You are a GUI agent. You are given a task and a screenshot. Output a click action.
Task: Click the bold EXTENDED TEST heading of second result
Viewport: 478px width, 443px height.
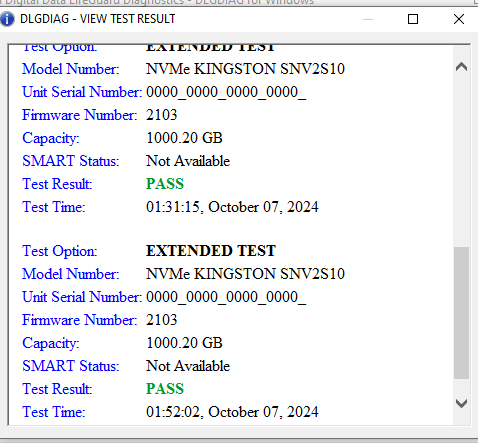[x=211, y=251]
